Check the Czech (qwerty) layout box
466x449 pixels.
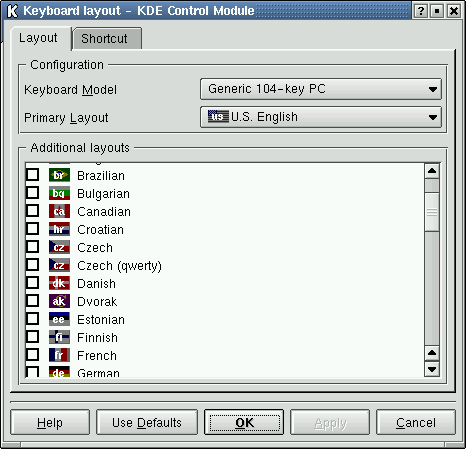click(x=33, y=264)
